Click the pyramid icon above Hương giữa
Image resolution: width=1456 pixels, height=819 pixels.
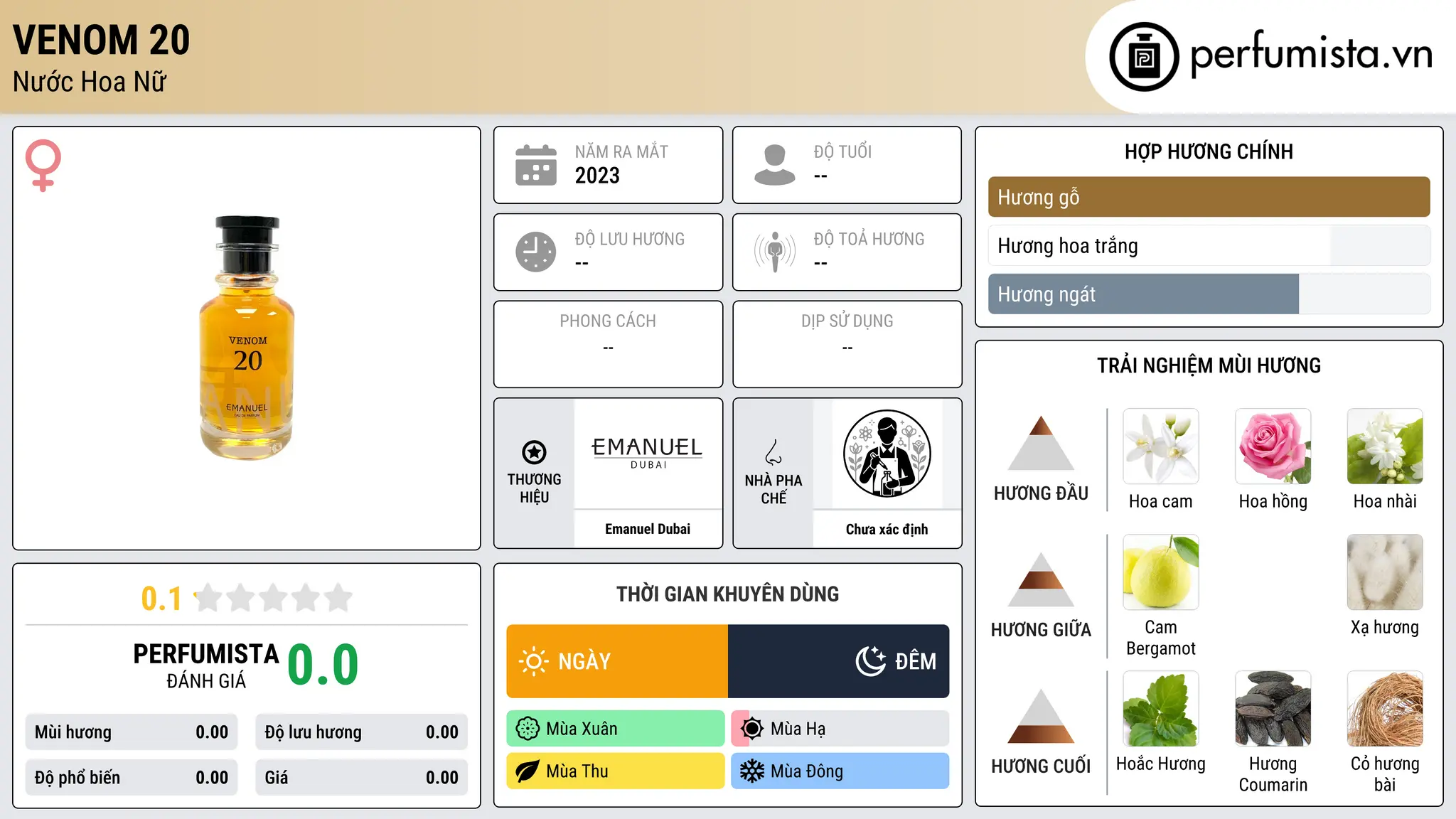point(1041,579)
